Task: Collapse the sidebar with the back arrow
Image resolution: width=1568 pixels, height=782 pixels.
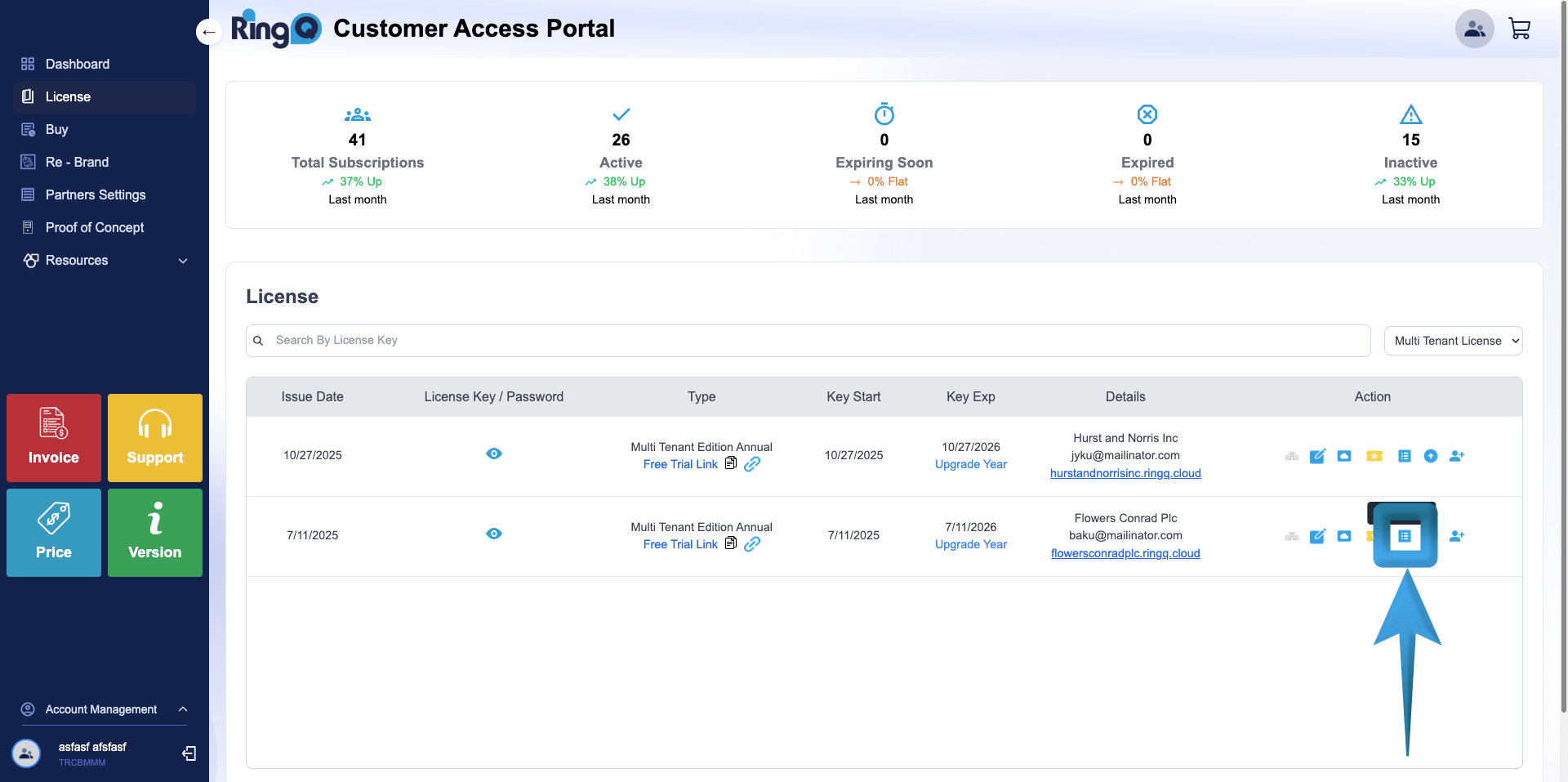Action: pos(209,32)
